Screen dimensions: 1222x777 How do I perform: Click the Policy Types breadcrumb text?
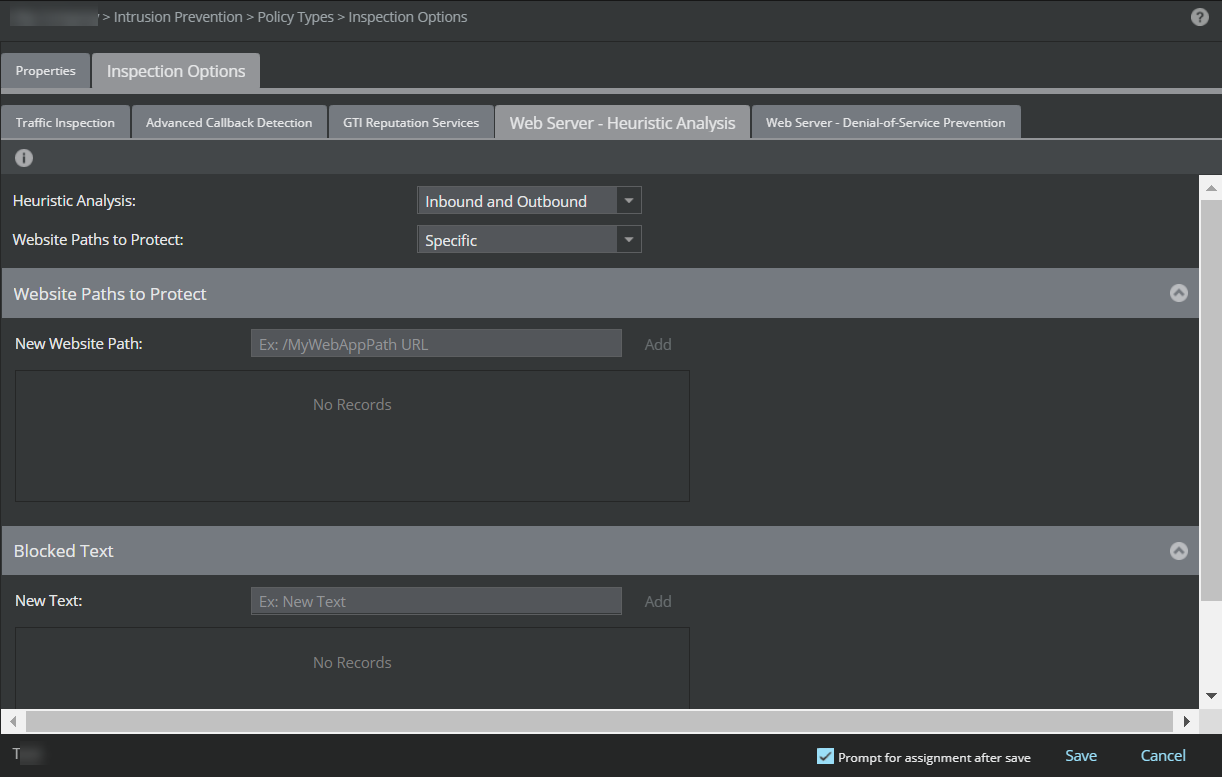[296, 17]
